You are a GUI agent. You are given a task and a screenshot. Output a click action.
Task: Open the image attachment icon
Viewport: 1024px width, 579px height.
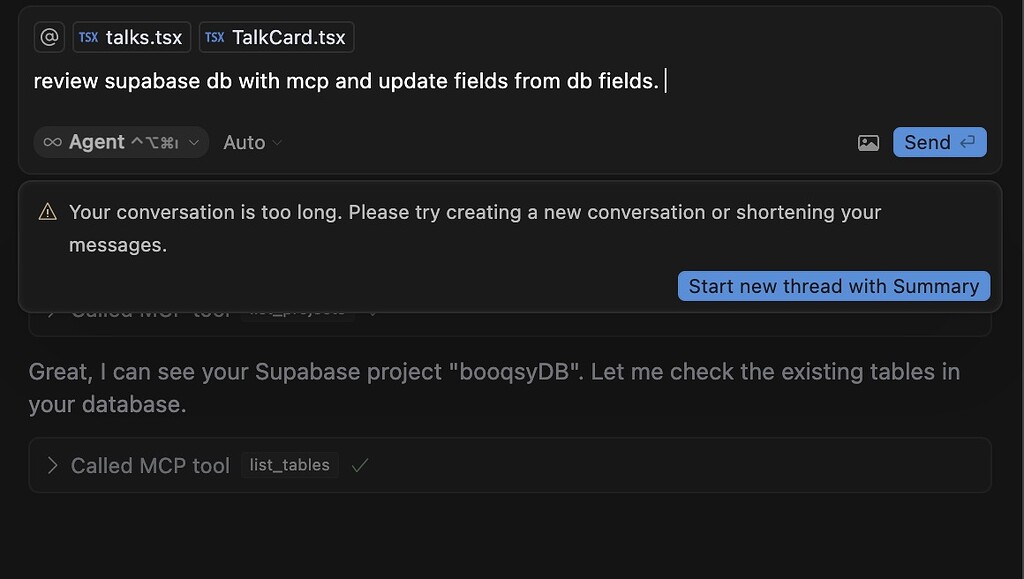pyautogui.click(x=868, y=142)
